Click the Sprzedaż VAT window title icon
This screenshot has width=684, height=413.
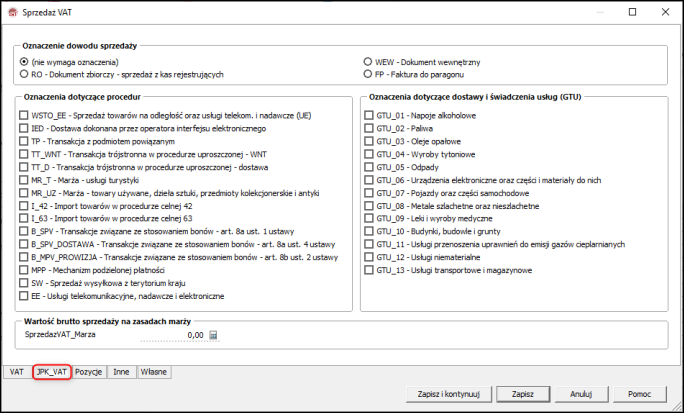pos(10,10)
